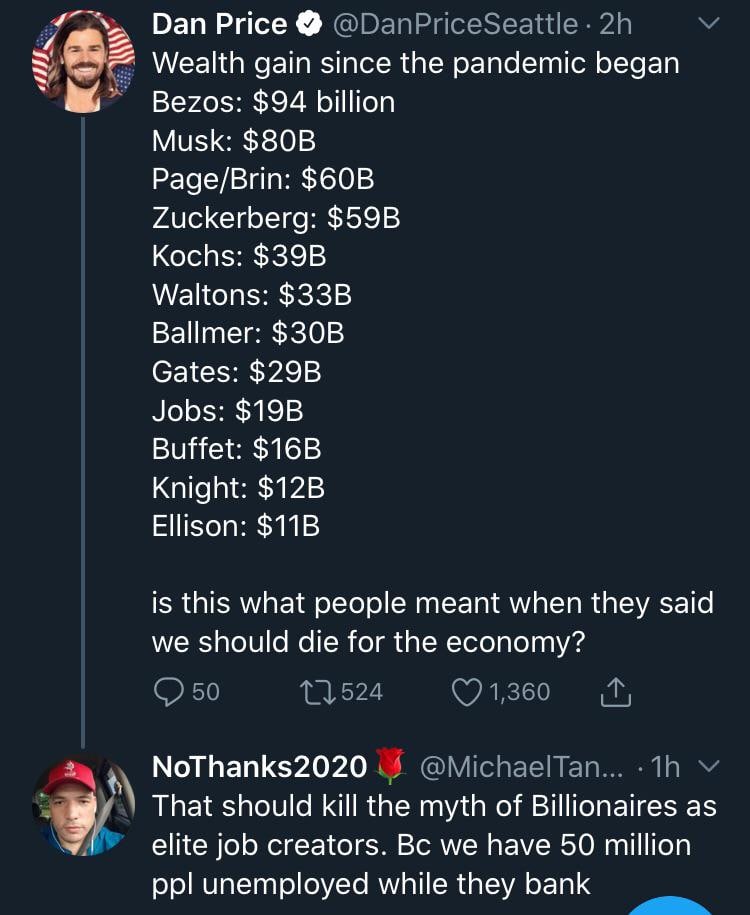Open NoThanks2020's profile avatar
The width and height of the screenshot is (750, 915).
pos(83,806)
